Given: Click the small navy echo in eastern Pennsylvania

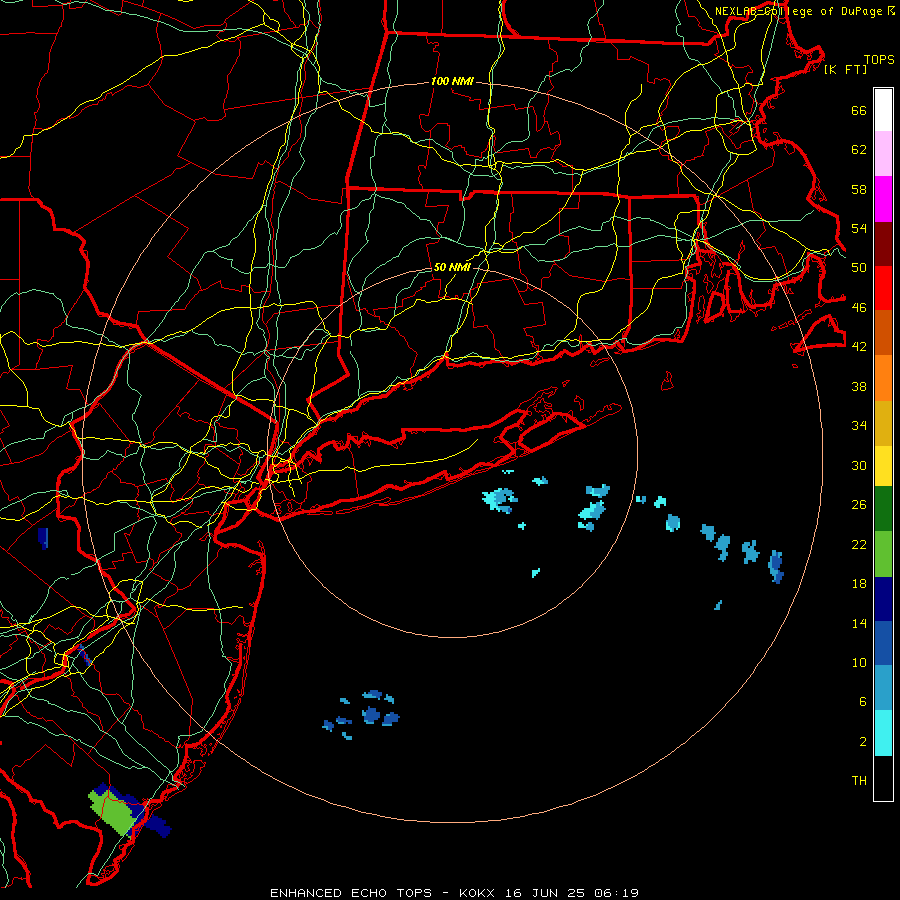Looking at the screenshot, I should coord(43,538).
